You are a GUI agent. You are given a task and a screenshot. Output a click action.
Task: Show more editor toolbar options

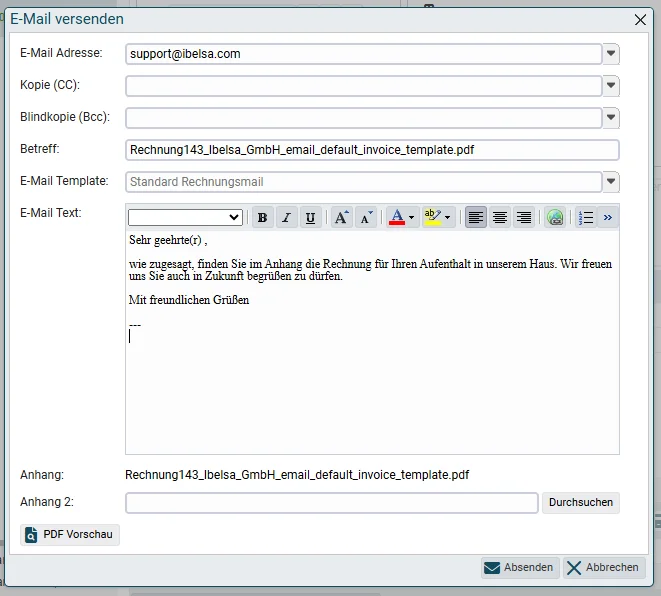pos(607,217)
